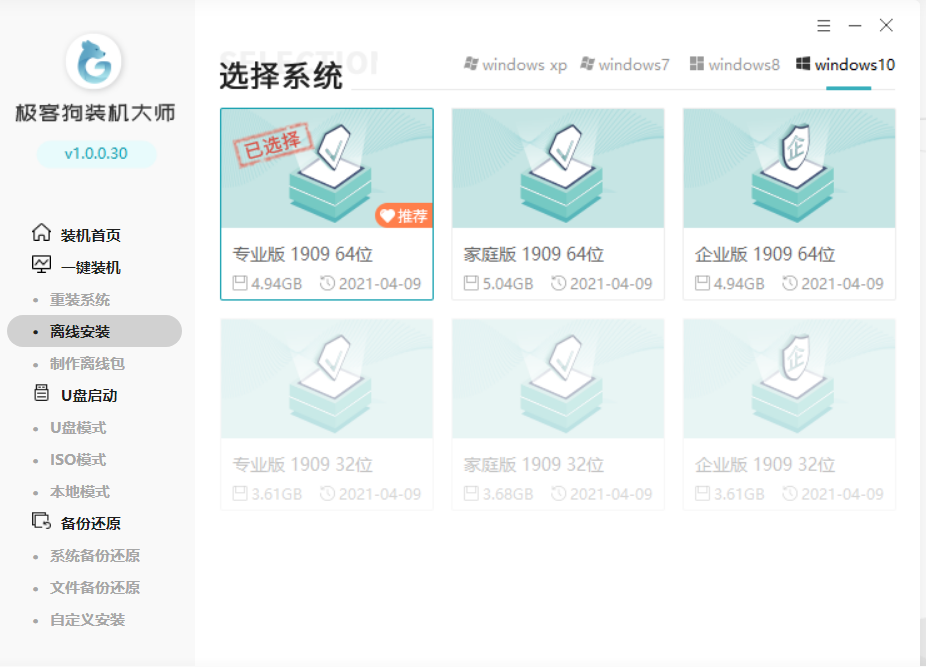Click the 专业版 1909 64位 title text
The height and width of the screenshot is (668, 926).
(x=302, y=254)
